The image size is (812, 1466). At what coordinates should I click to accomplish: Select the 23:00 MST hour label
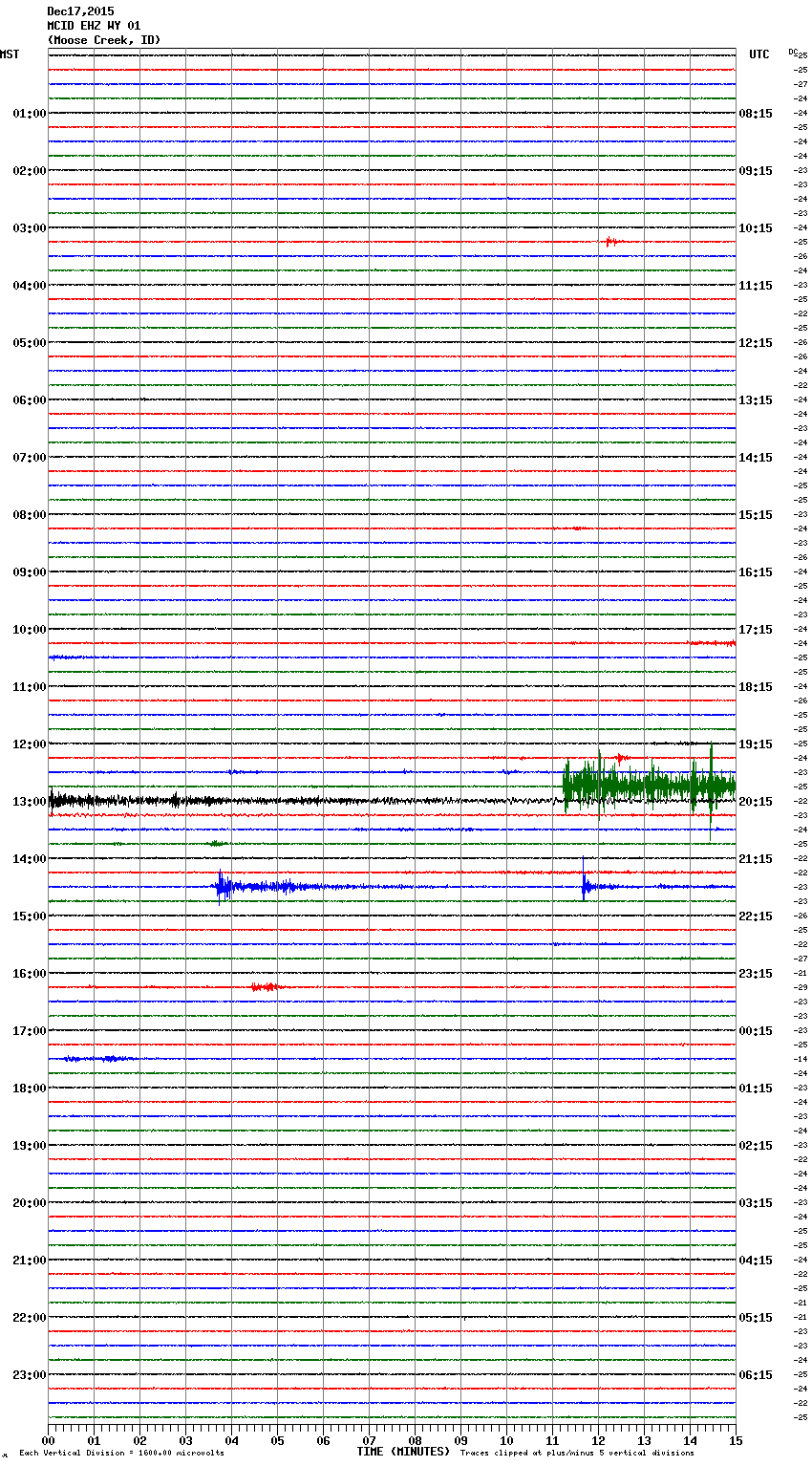click(x=30, y=1375)
